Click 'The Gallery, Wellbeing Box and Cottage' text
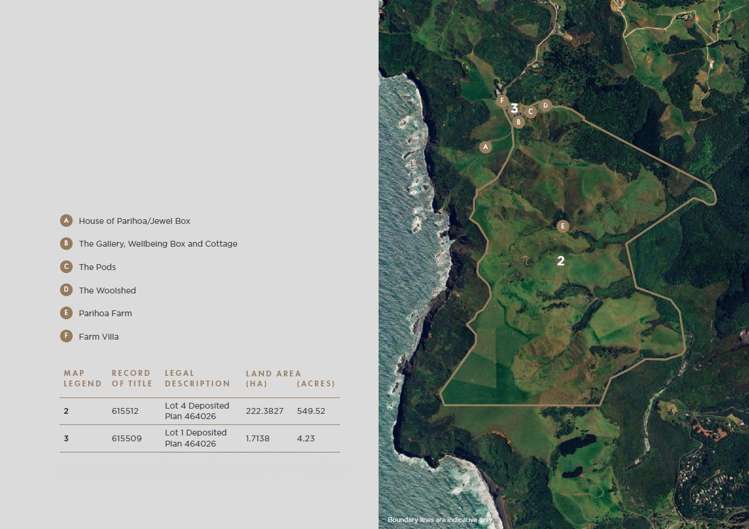749x529 pixels. click(x=158, y=244)
